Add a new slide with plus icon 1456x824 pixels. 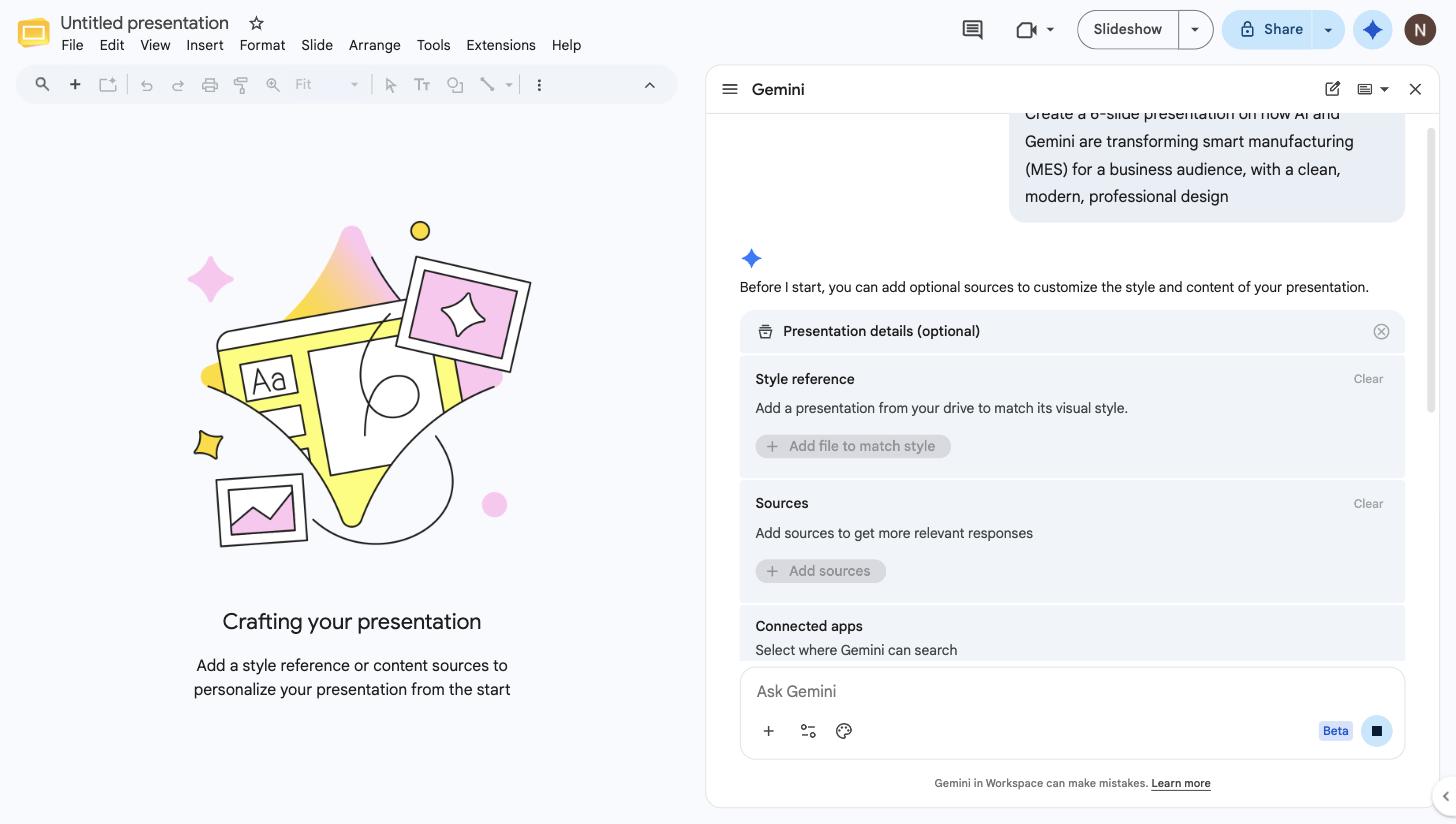coord(75,85)
